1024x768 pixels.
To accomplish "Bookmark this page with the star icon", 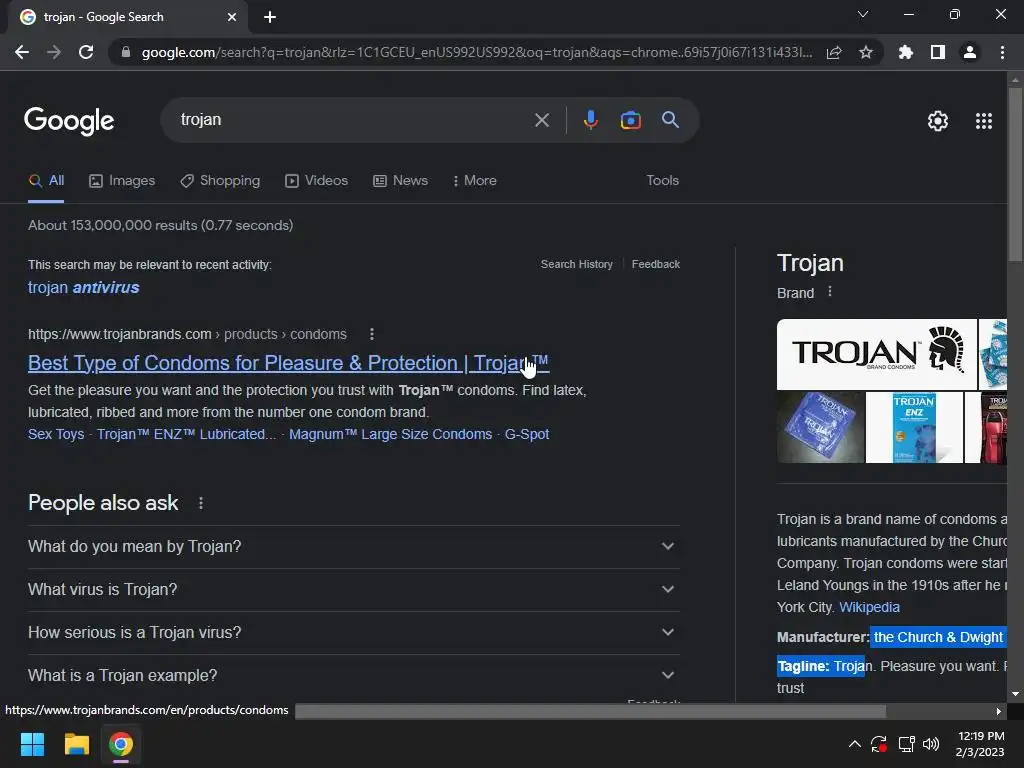I will [x=866, y=53].
